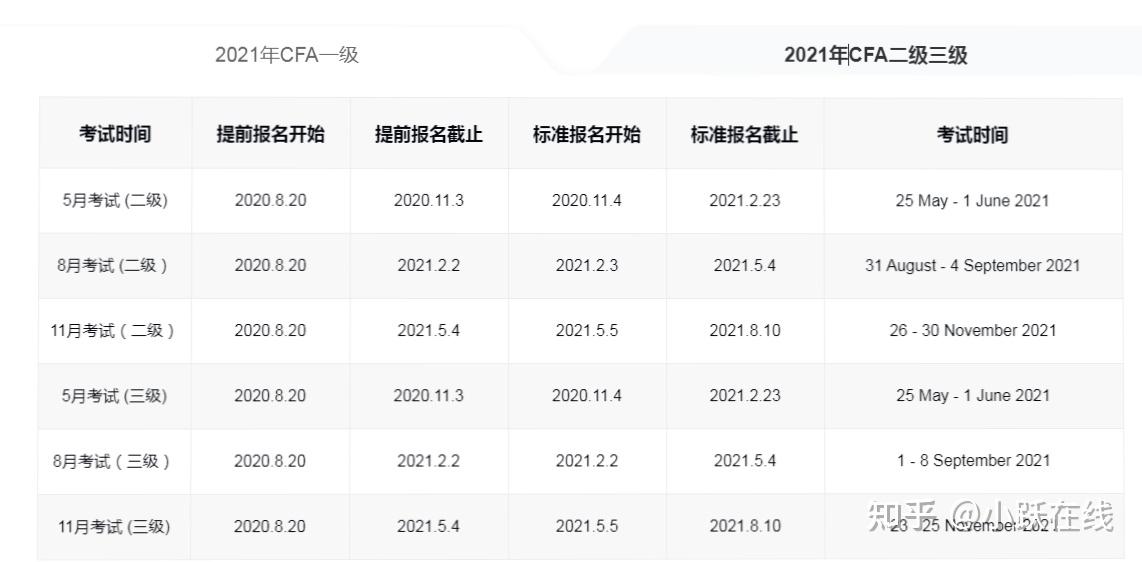
Task: Switch to the 2021年CFA一级 tab
Action: [287, 55]
